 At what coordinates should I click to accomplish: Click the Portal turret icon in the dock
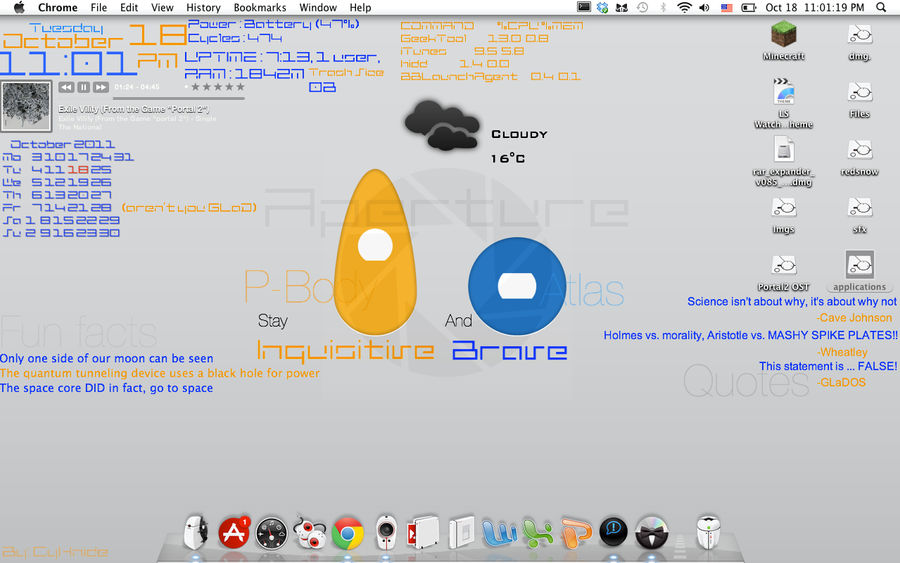coord(386,533)
